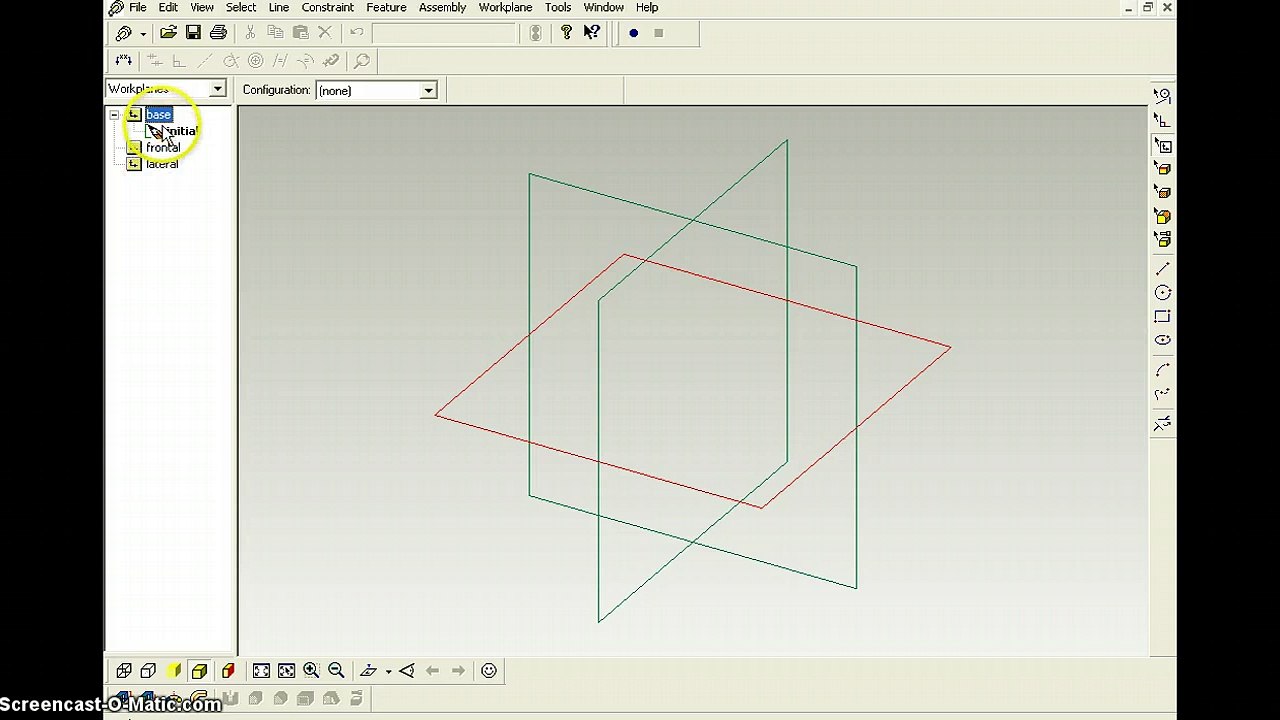Toggle the face colors cube icon
This screenshot has height=720, width=1280.
coord(228,671)
